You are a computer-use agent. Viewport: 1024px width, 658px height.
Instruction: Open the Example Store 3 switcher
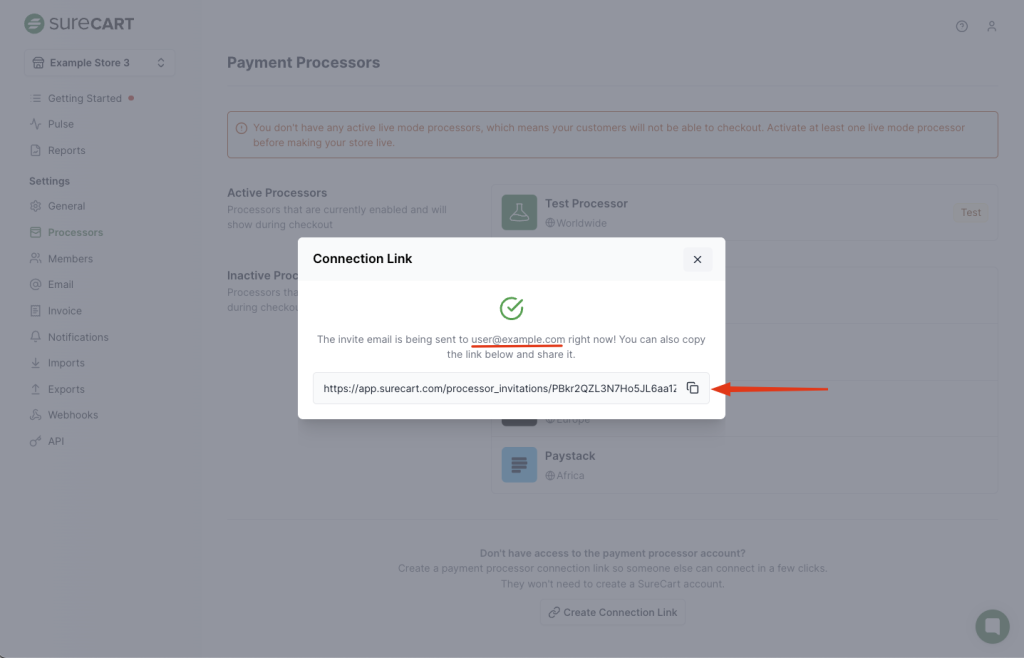point(99,63)
